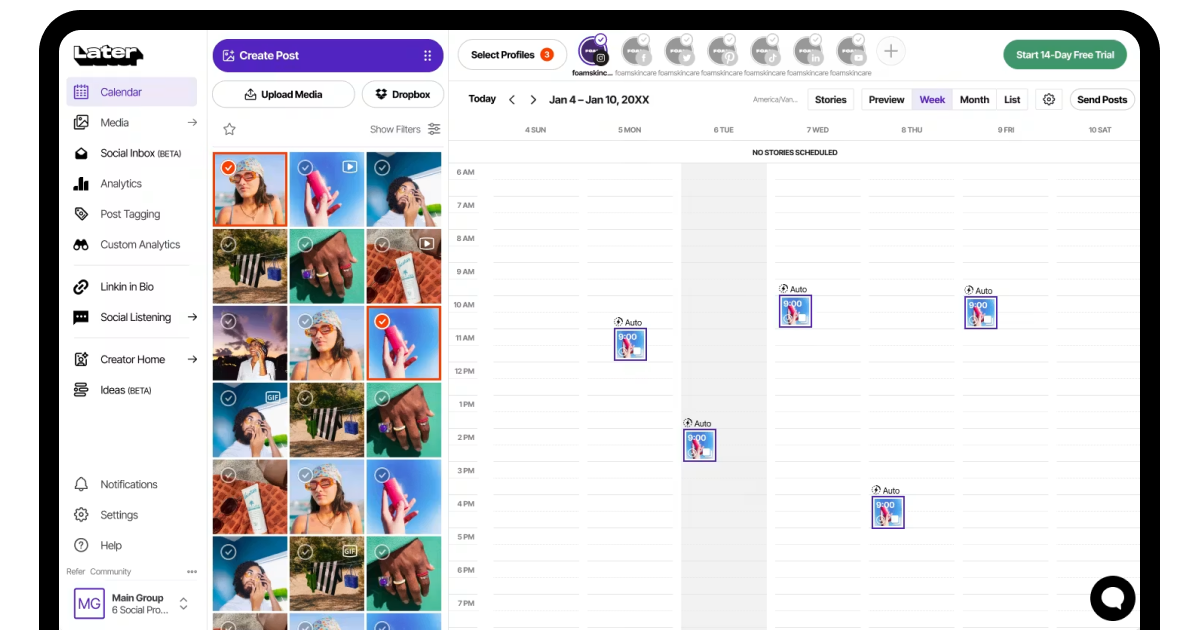The width and height of the screenshot is (1200, 630).
Task: Click the Notifications bell icon
Action: (x=81, y=484)
